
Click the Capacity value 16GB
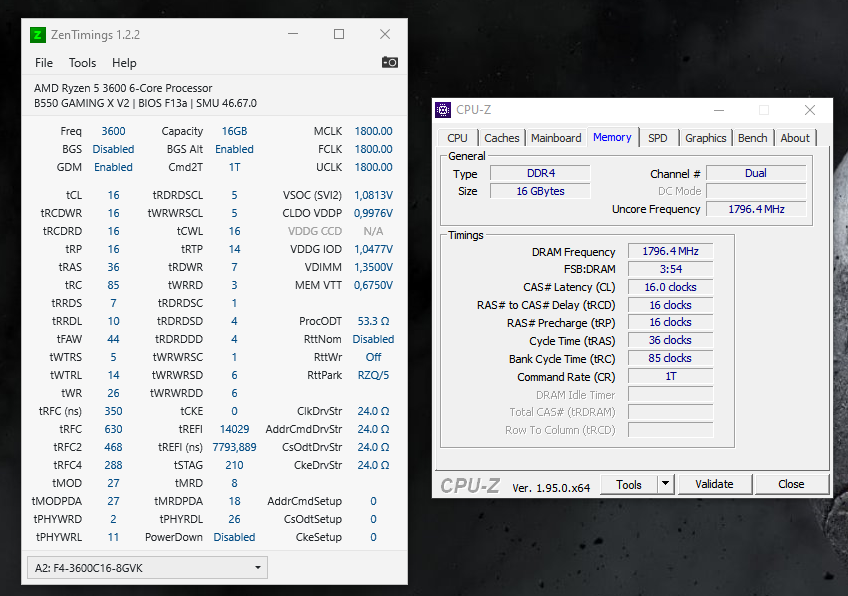click(234, 131)
